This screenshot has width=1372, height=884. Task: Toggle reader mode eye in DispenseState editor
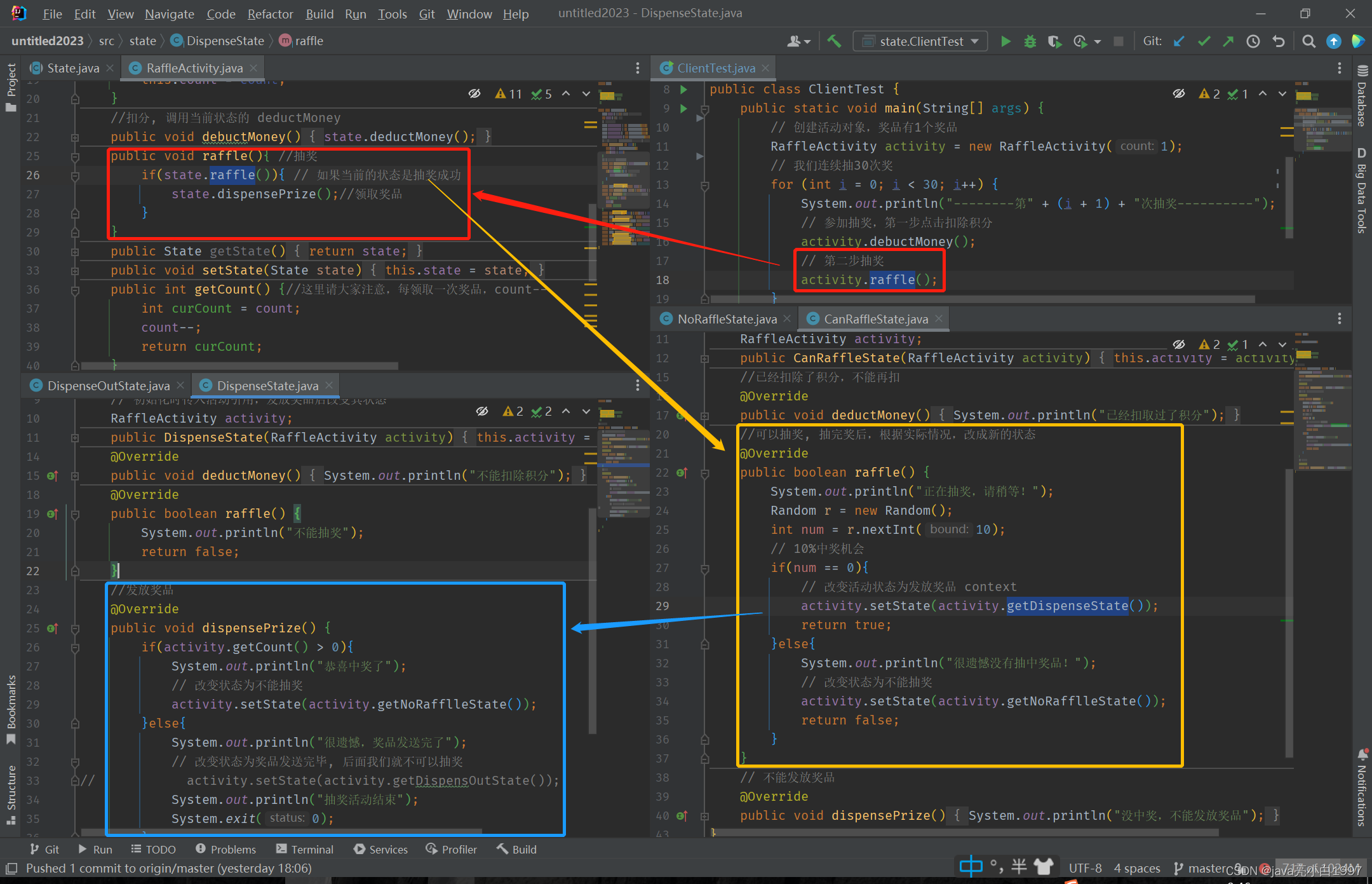tap(482, 411)
